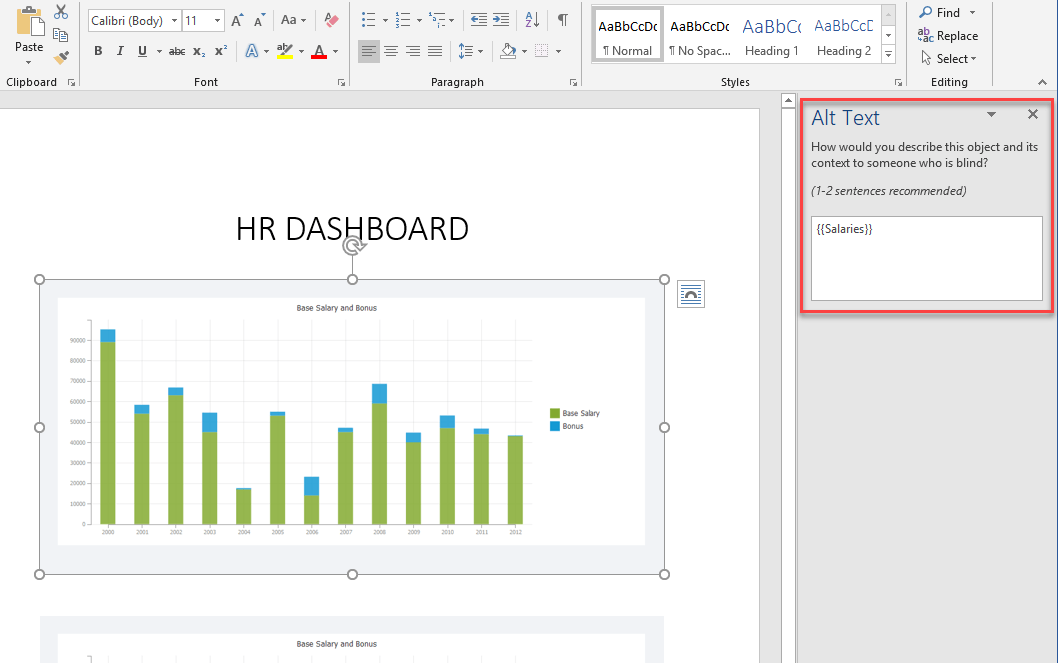
Task: Apply the Heading 2 style
Action: point(843,35)
